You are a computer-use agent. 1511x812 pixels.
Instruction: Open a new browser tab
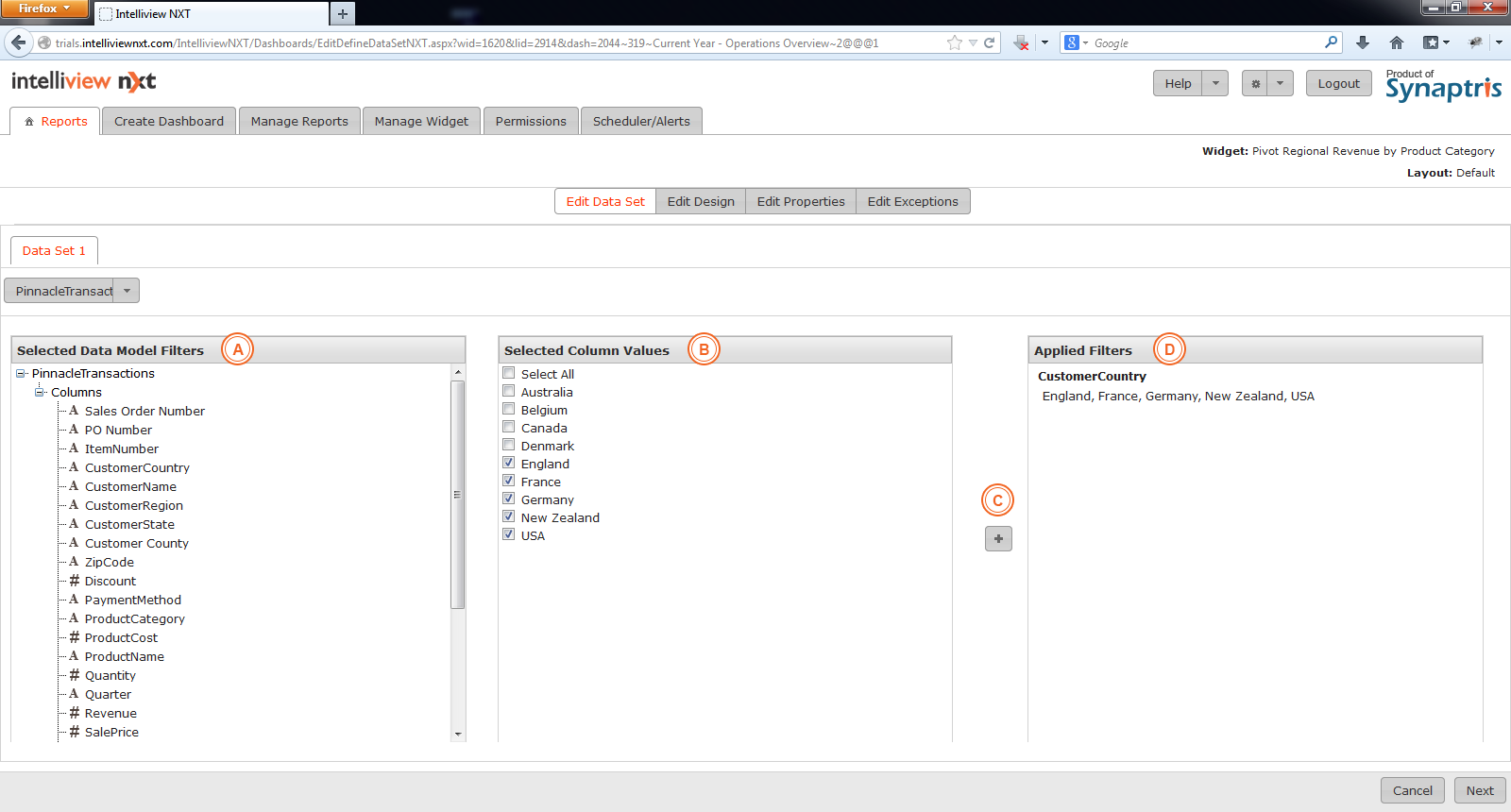click(343, 13)
